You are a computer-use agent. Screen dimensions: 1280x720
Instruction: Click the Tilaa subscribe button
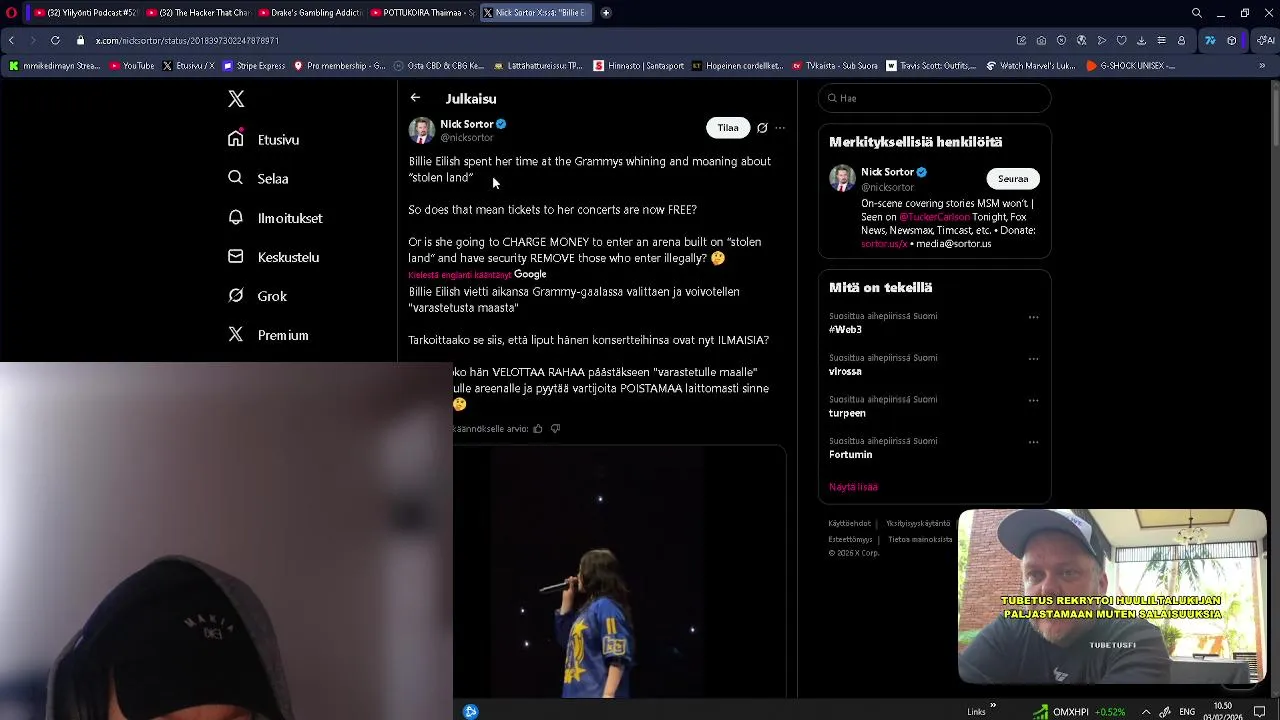[728, 128]
